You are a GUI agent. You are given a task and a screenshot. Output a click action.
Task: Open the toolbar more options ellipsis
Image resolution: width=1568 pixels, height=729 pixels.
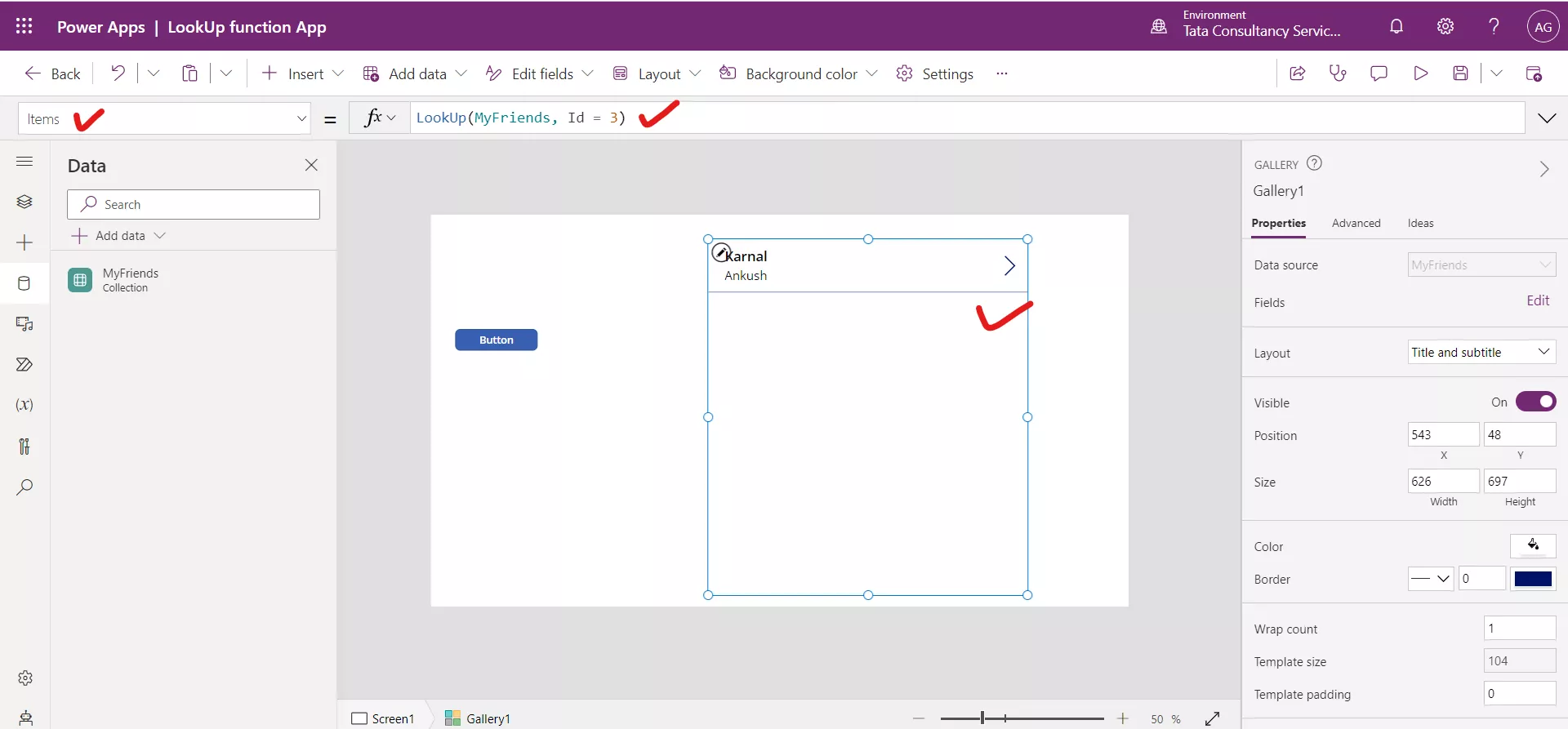point(1002,73)
